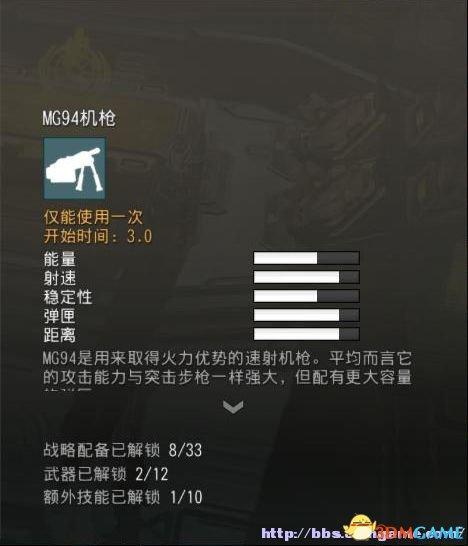Screen dimensions: 468x546
Task: Open the bbs URL watermark link
Action: 360,533
